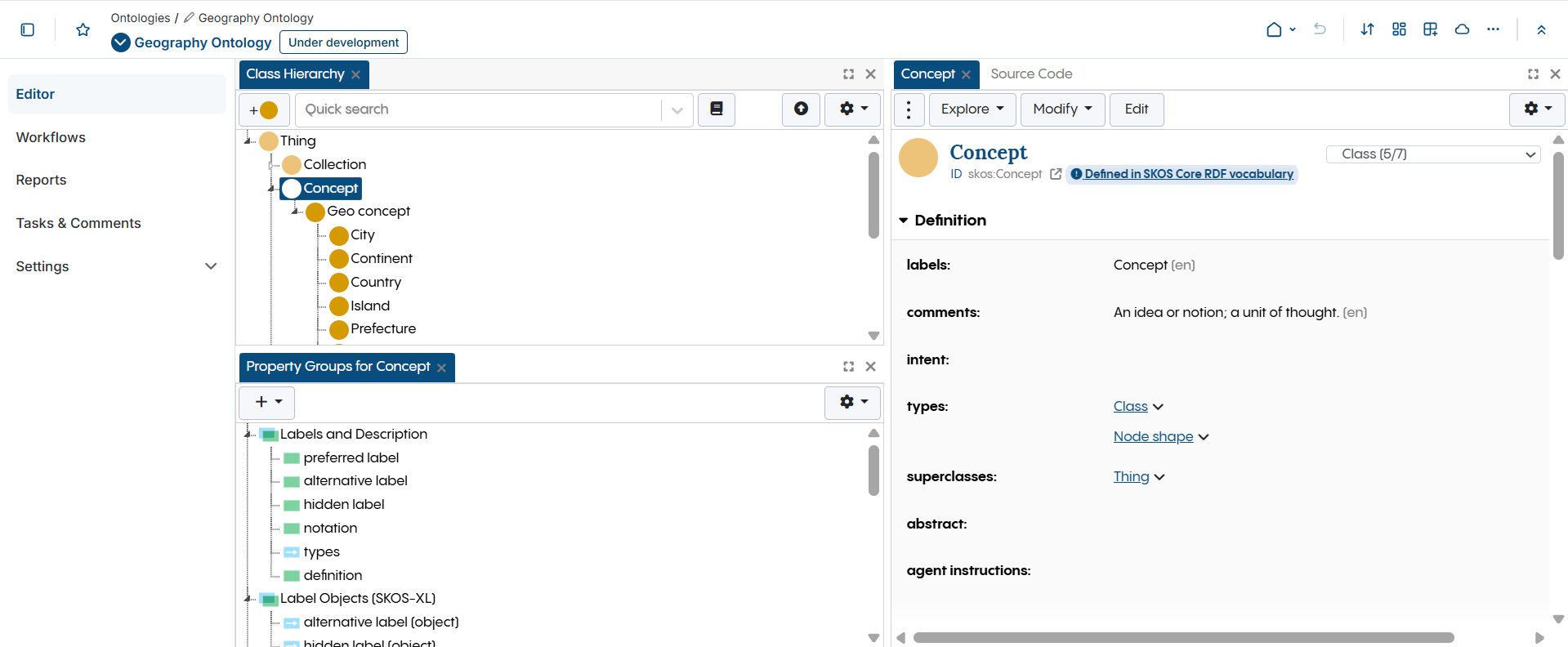Collapse header with double chevron up icon
Viewport: 1568px width, 647px height.
[1541, 29]
